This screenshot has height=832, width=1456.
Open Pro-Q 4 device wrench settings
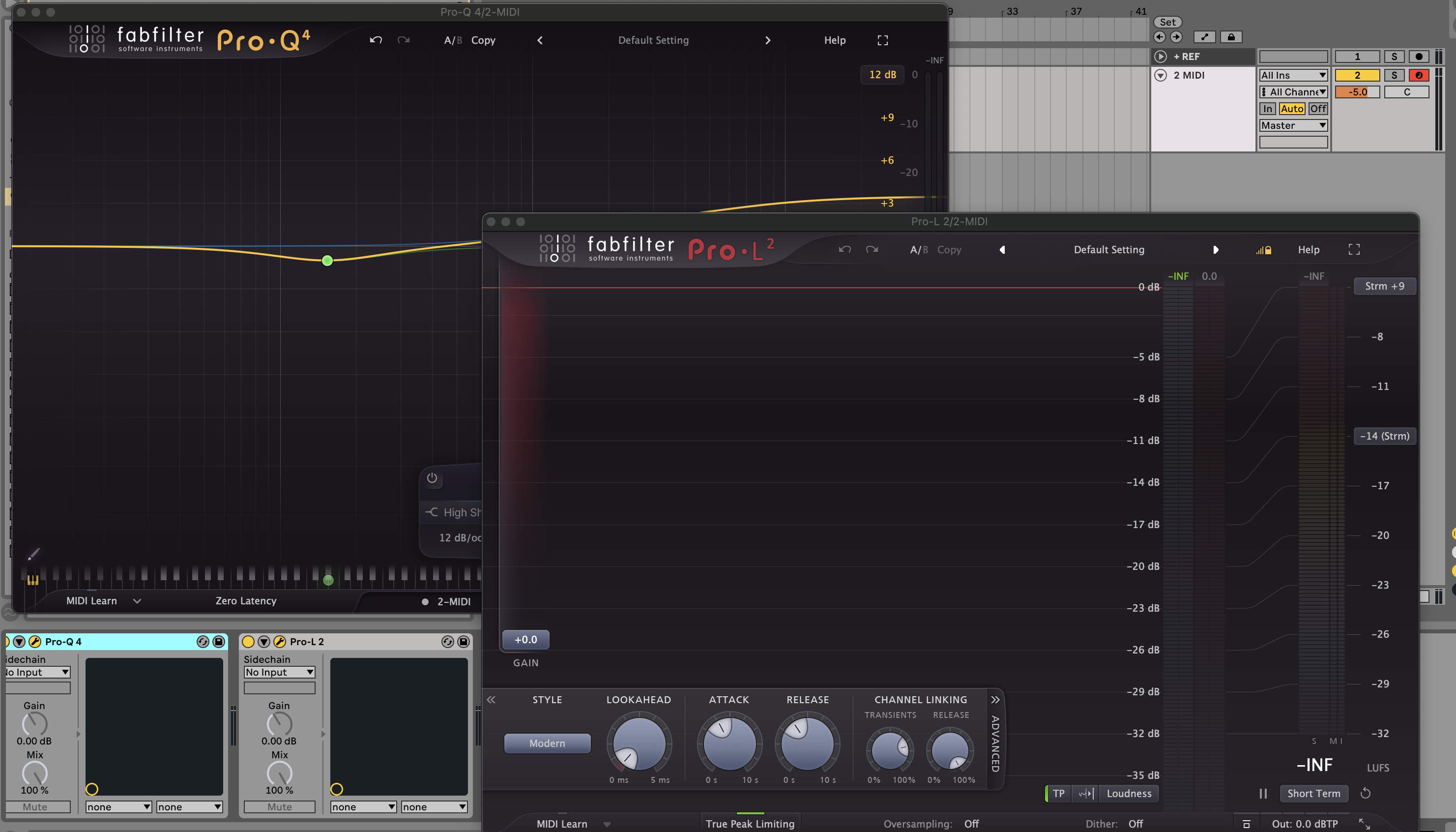pyautogui.click(x=35, y=641)
